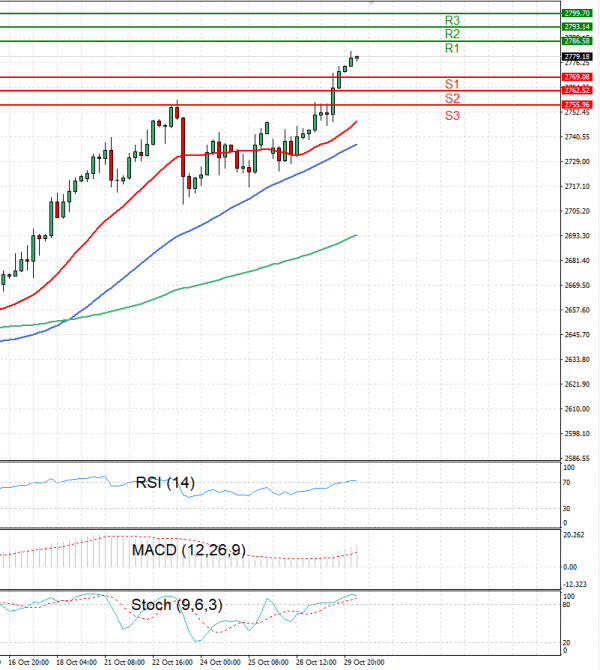
Task: Select the 2769.08 support price tag
Action: tap(577, 77)
